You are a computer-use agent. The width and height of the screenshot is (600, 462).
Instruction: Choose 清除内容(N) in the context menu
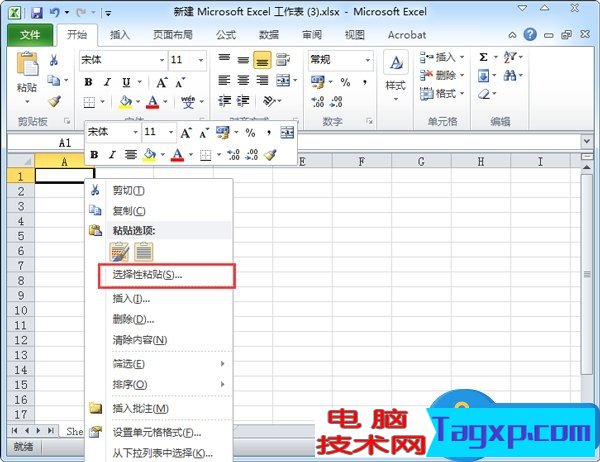click(x=159, y=340)
